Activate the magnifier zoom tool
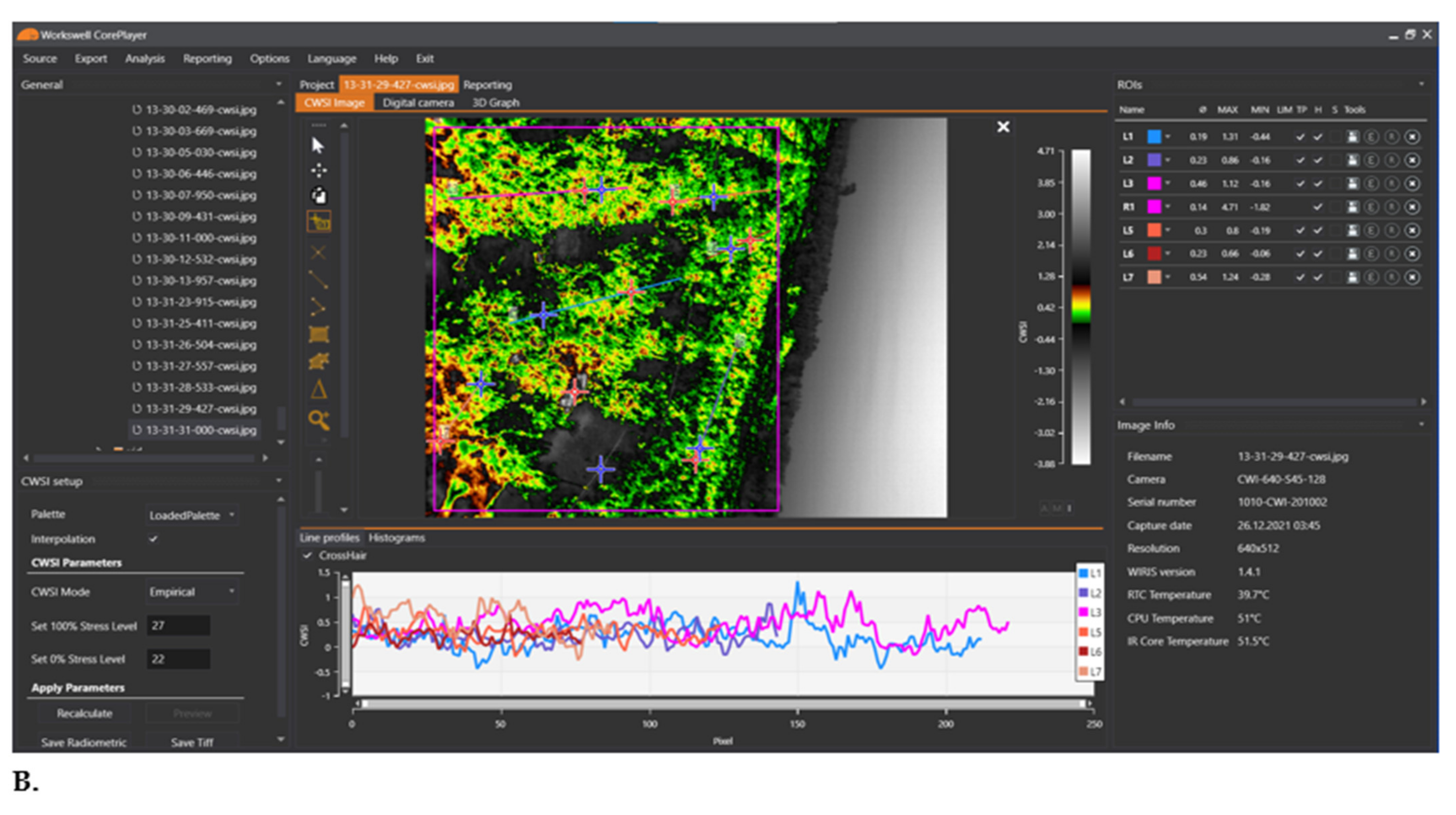 click(x=319, y=420)
